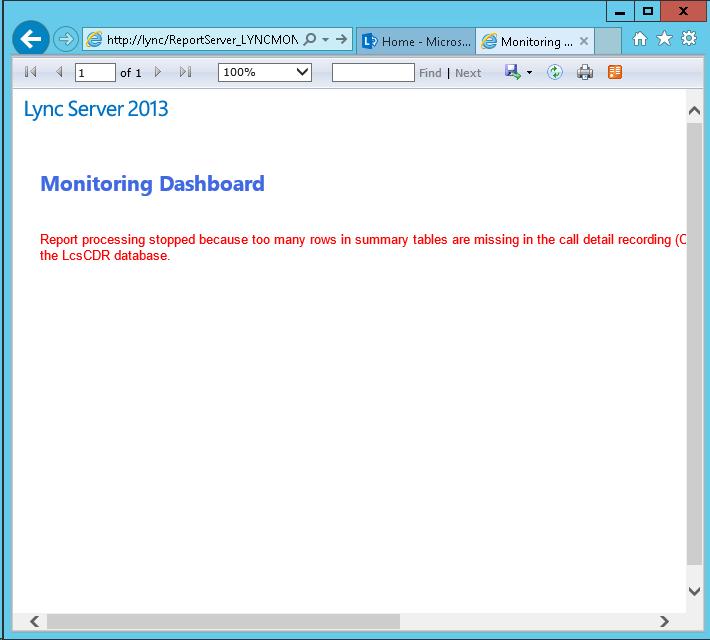Open the 100% zoom dropdown
Viewport: 710px width, 640px height.
265,72
